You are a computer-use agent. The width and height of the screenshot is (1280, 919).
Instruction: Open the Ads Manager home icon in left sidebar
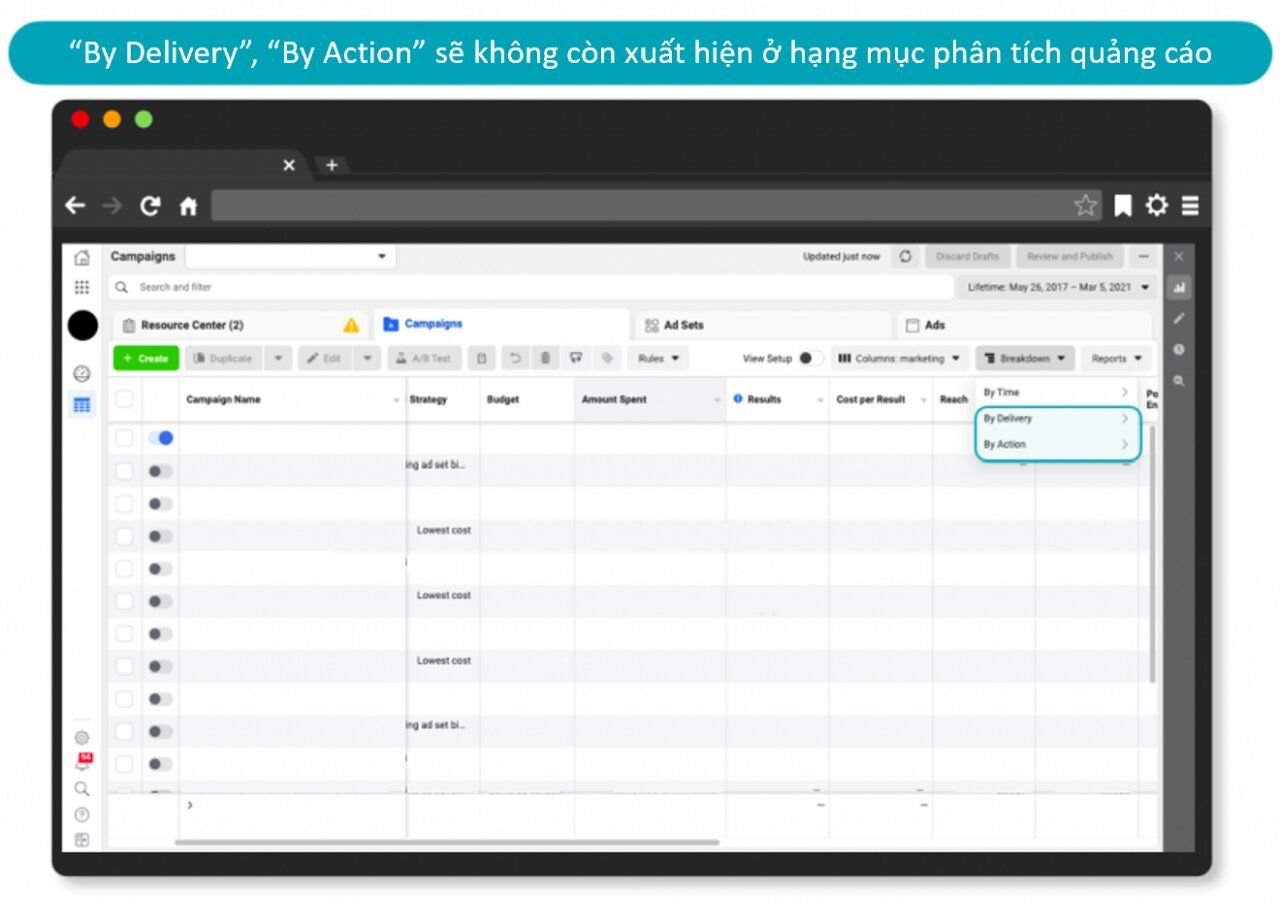click(82, 257)
